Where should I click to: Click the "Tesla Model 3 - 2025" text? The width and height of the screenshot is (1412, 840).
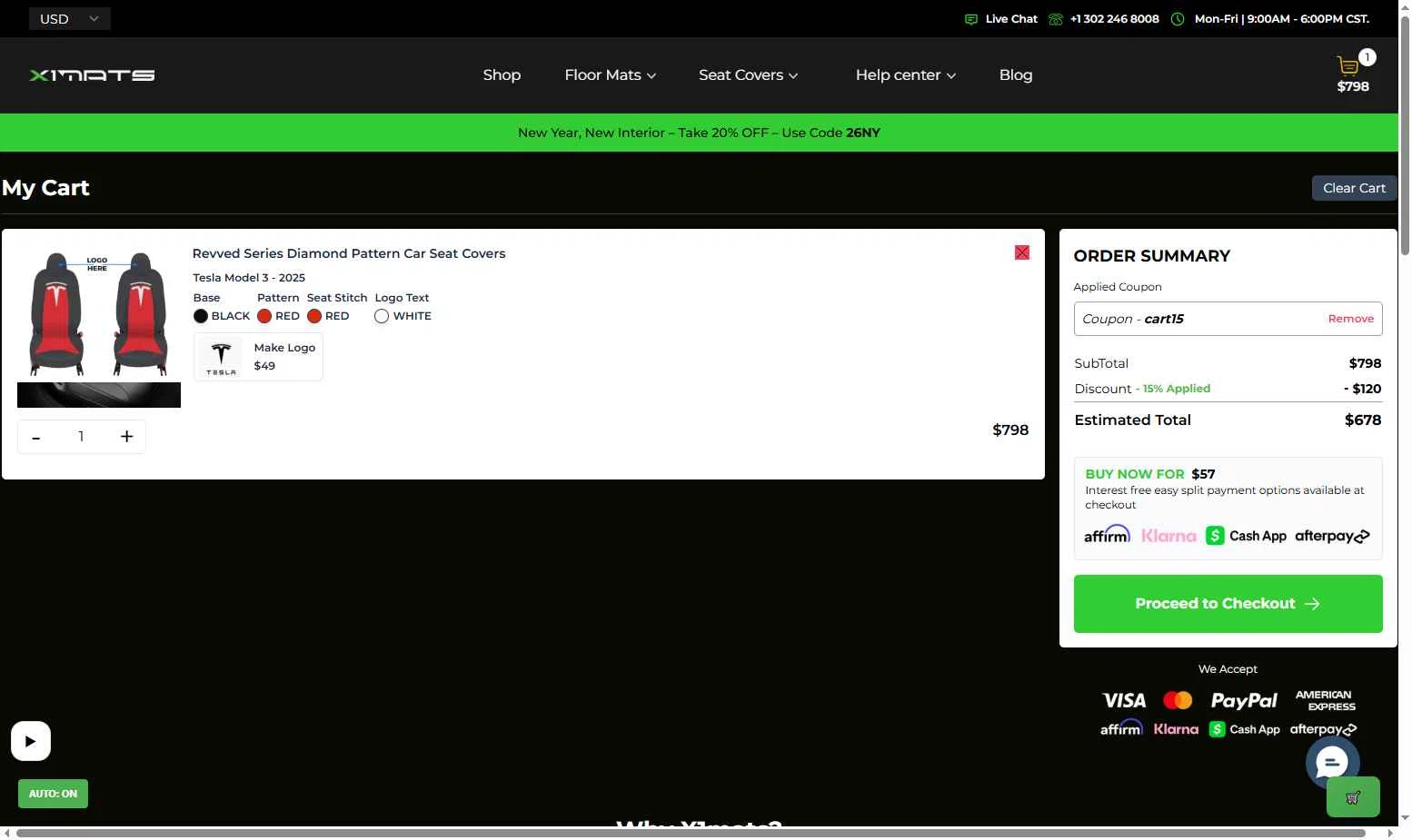coord(249,278)
